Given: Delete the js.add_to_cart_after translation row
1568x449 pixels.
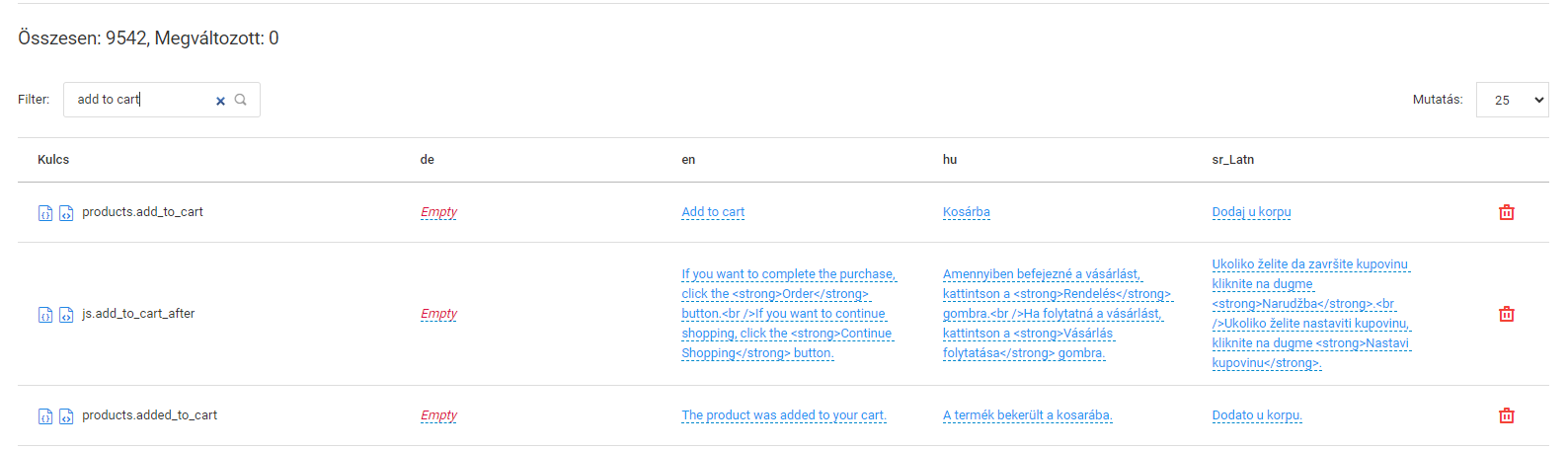Looking at the screenshot, I should (1506, 314).
